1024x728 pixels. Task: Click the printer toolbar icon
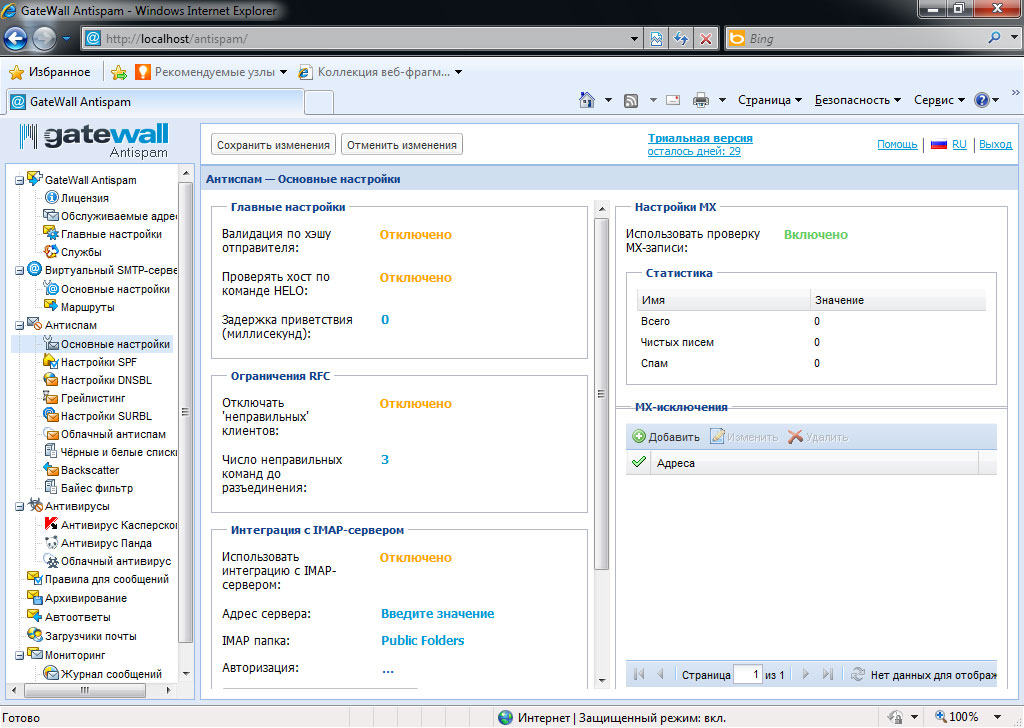(x=701, y=100)
